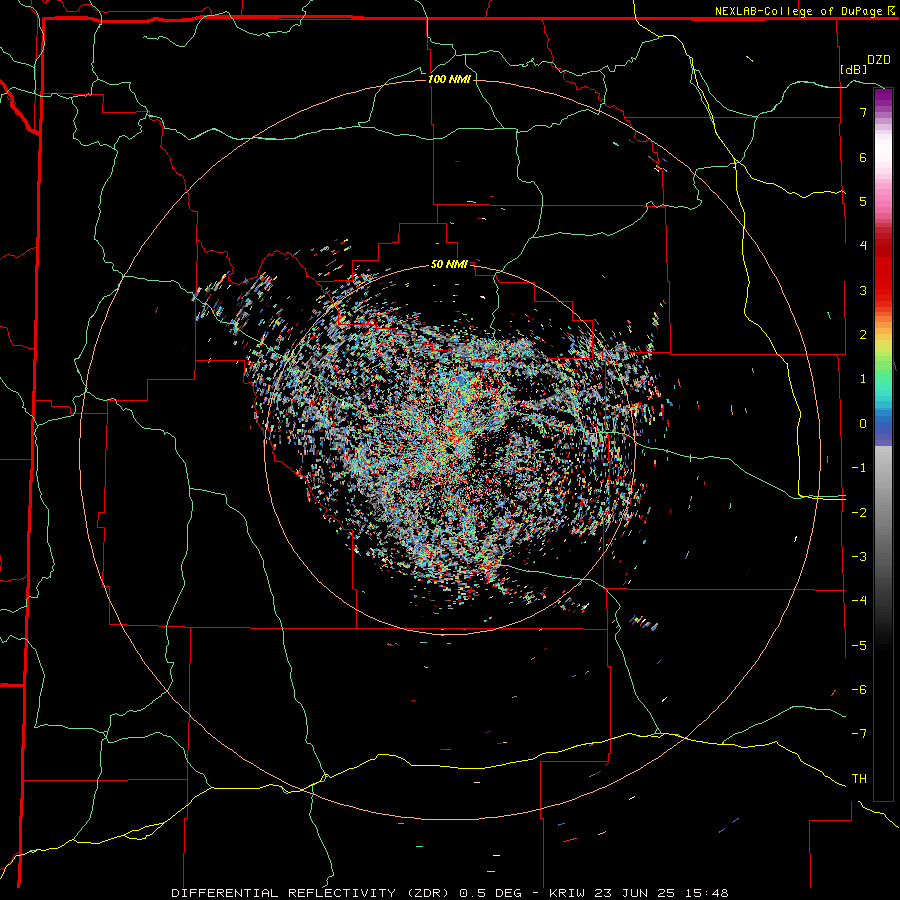Click the TH label under the scale
The image size is (900, 900).
[859, 779]
